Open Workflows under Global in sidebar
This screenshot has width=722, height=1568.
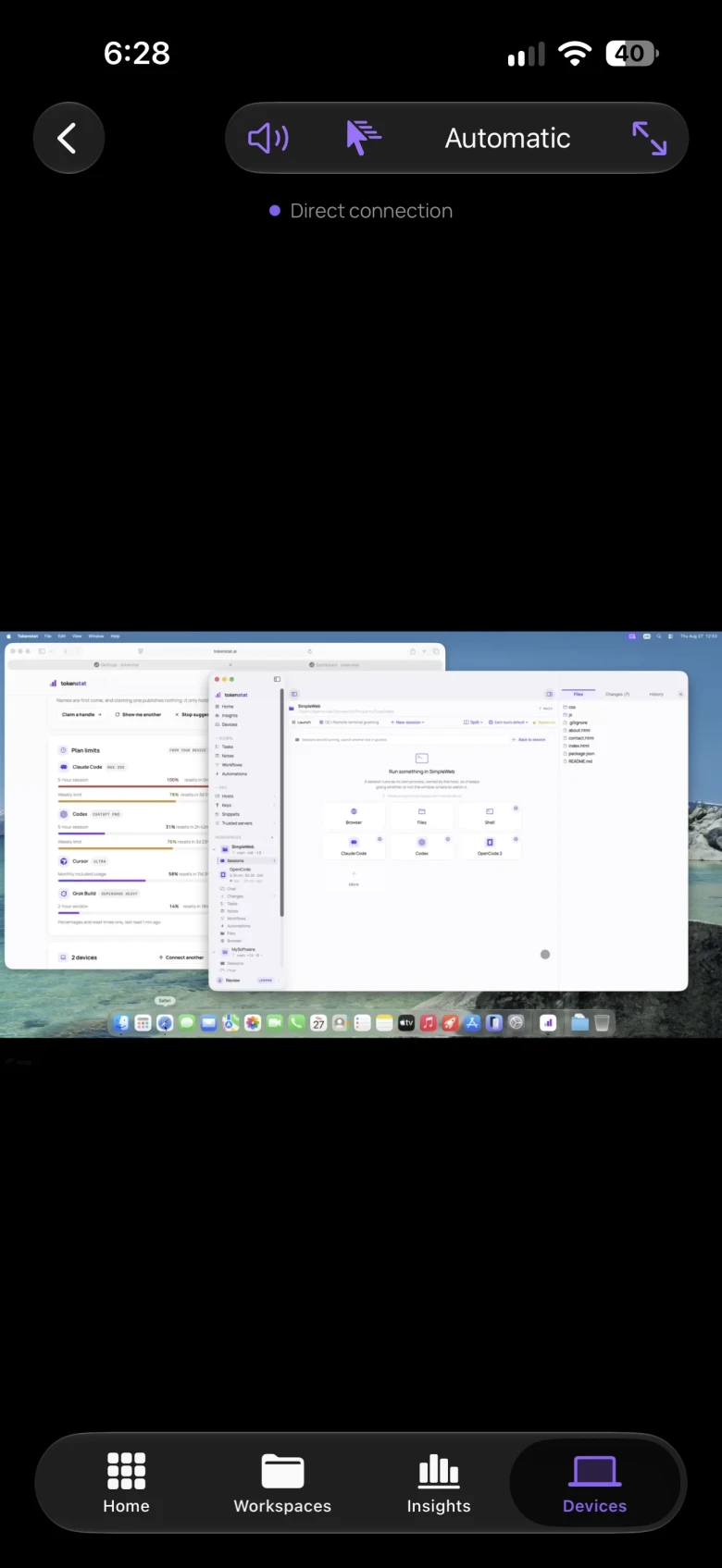click(x=231, y=765)
